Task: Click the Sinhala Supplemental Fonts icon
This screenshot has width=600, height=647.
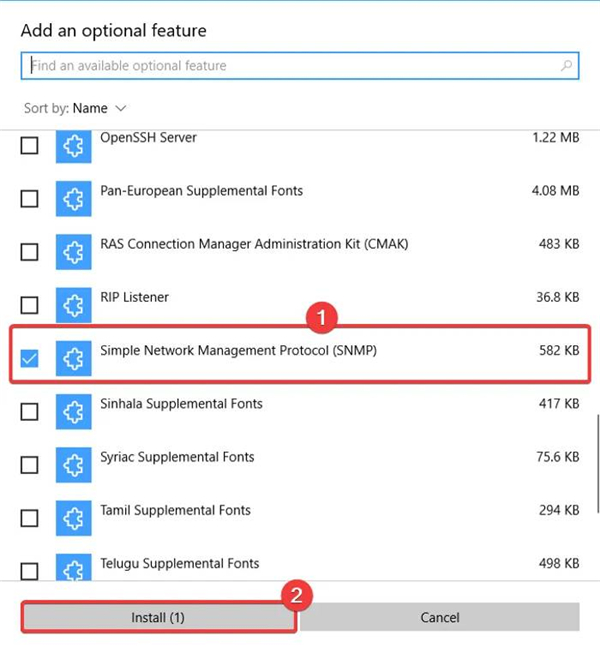Action: coord(73,411)
